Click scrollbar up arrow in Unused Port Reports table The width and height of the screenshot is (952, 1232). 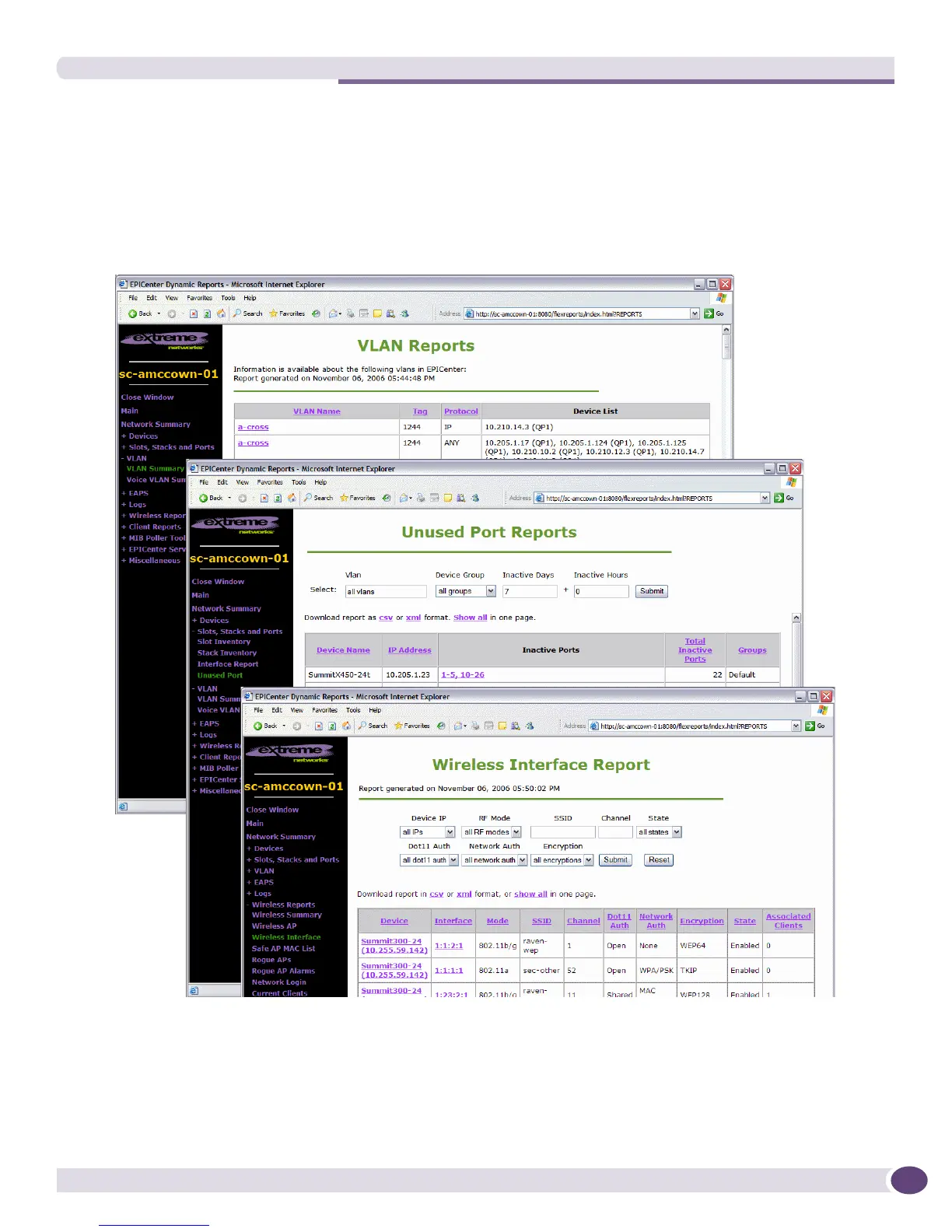click(796, 618)
